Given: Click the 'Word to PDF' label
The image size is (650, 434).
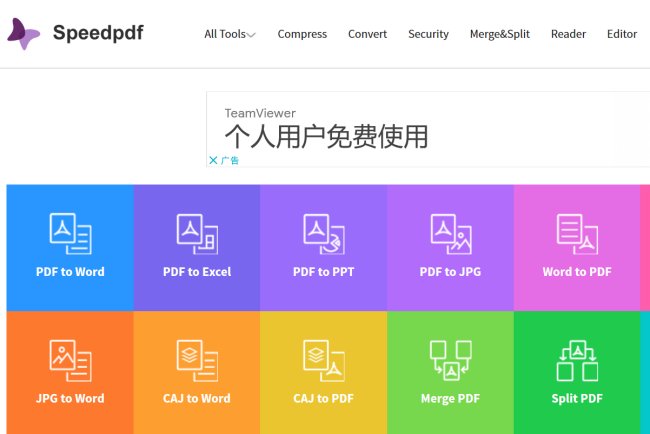Looking at the screenshot, I should 577,272.
